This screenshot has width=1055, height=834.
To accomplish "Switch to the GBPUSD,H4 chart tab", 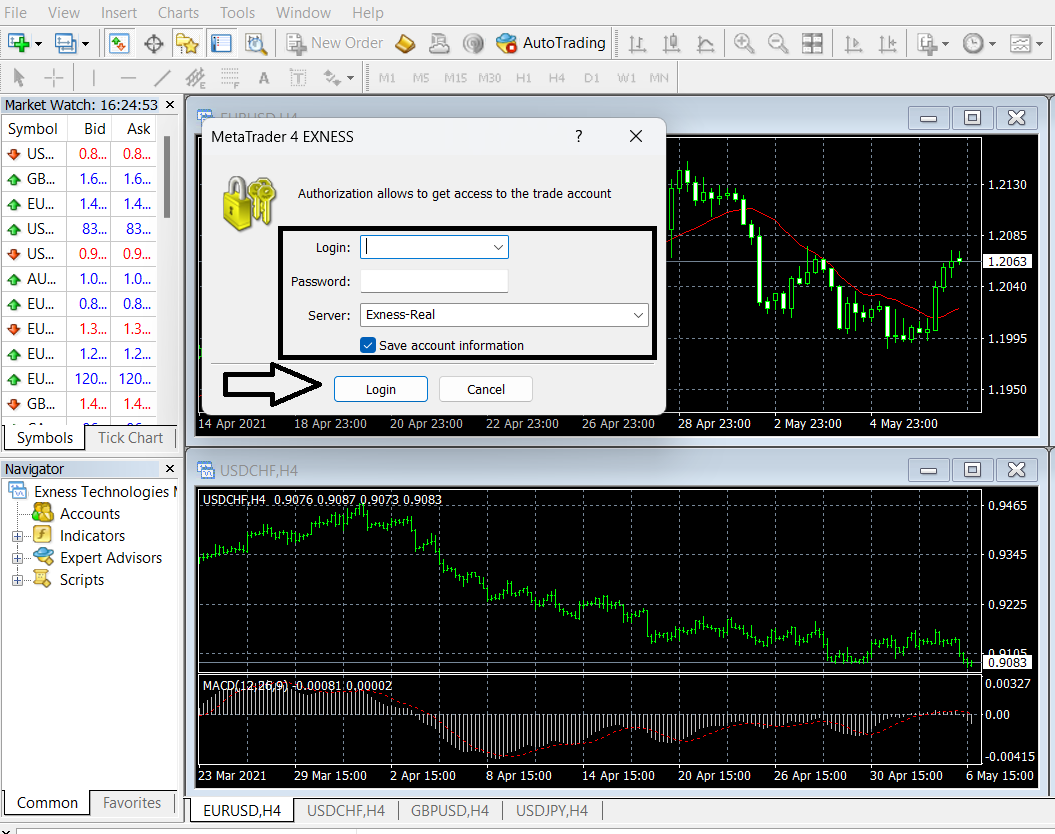I will coord(449,811).
